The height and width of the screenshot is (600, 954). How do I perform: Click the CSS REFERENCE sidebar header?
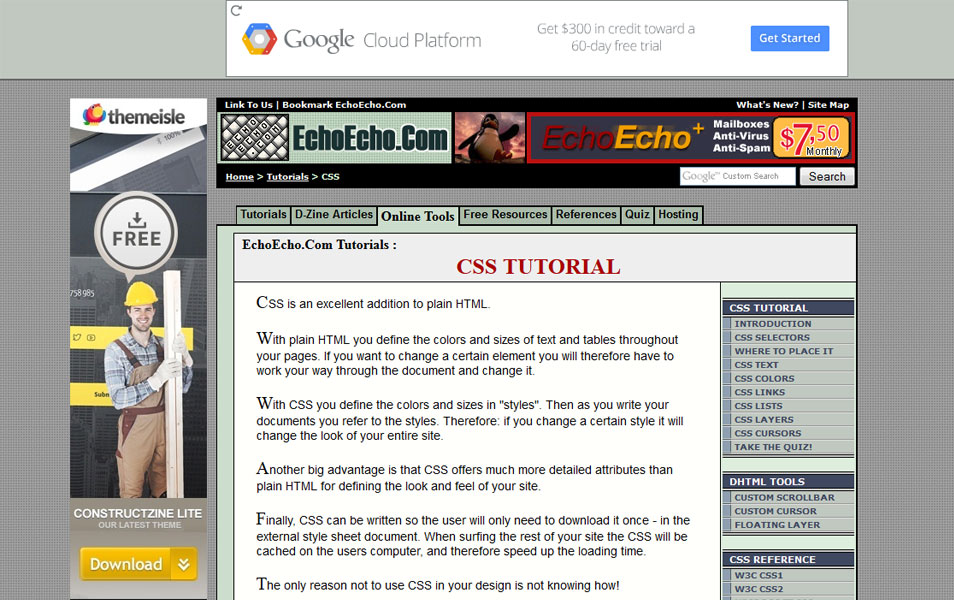(x=789, y=559)
